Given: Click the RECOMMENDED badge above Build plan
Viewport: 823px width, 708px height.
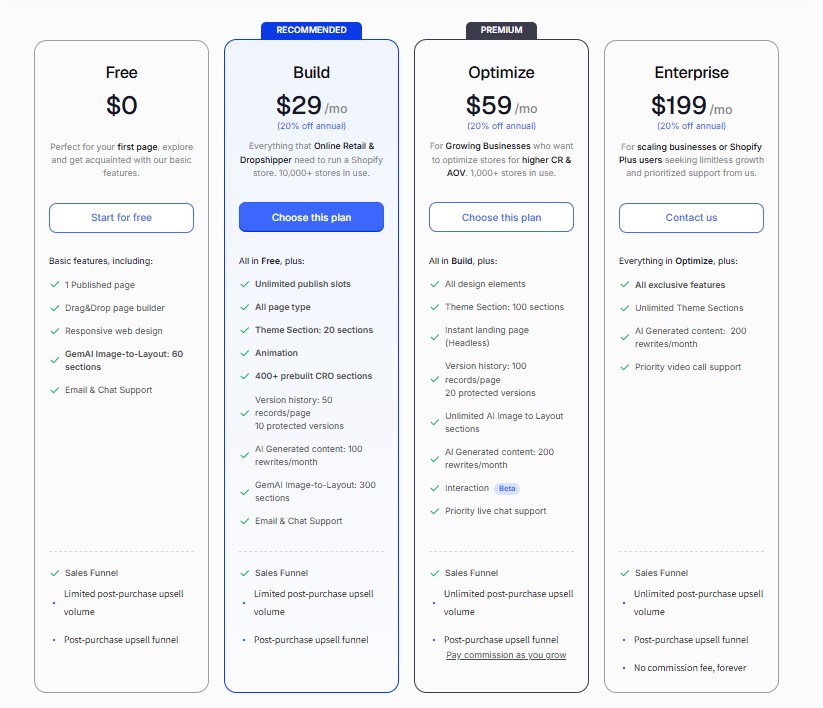Looking at the screenshot, I should pos(311,30).
